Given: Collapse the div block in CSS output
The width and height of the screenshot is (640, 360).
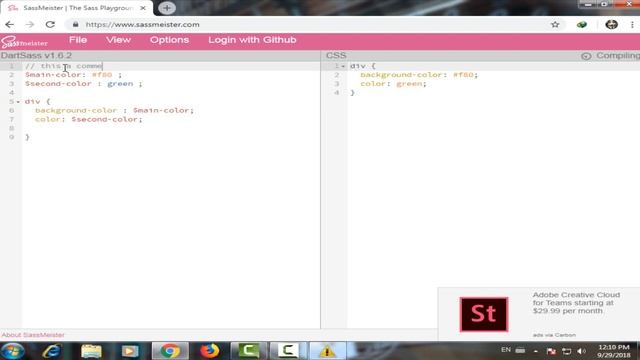Looking at the screenshot, I should click(x=343, y=66).
